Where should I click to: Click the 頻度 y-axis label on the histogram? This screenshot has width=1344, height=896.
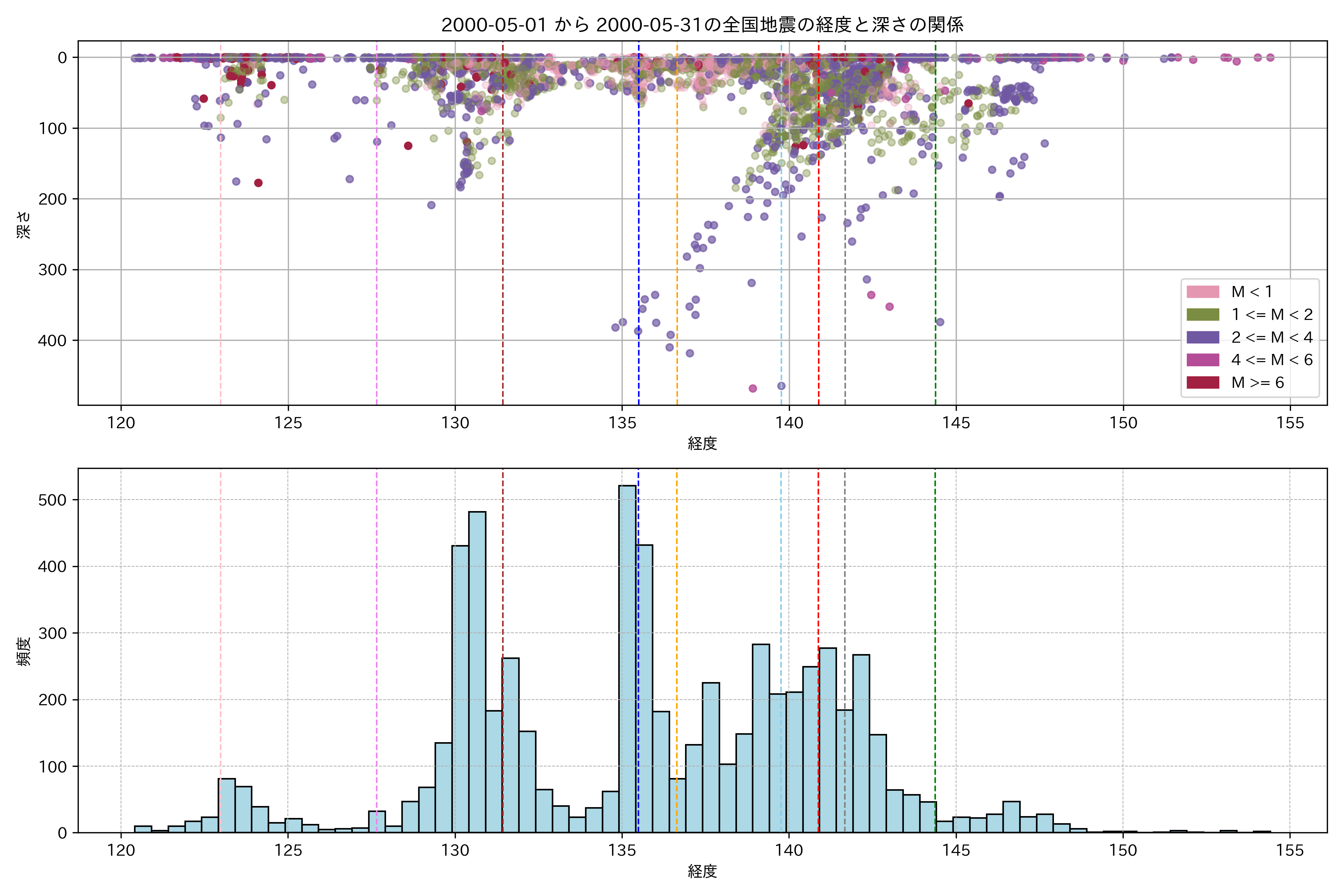point(24,651)
